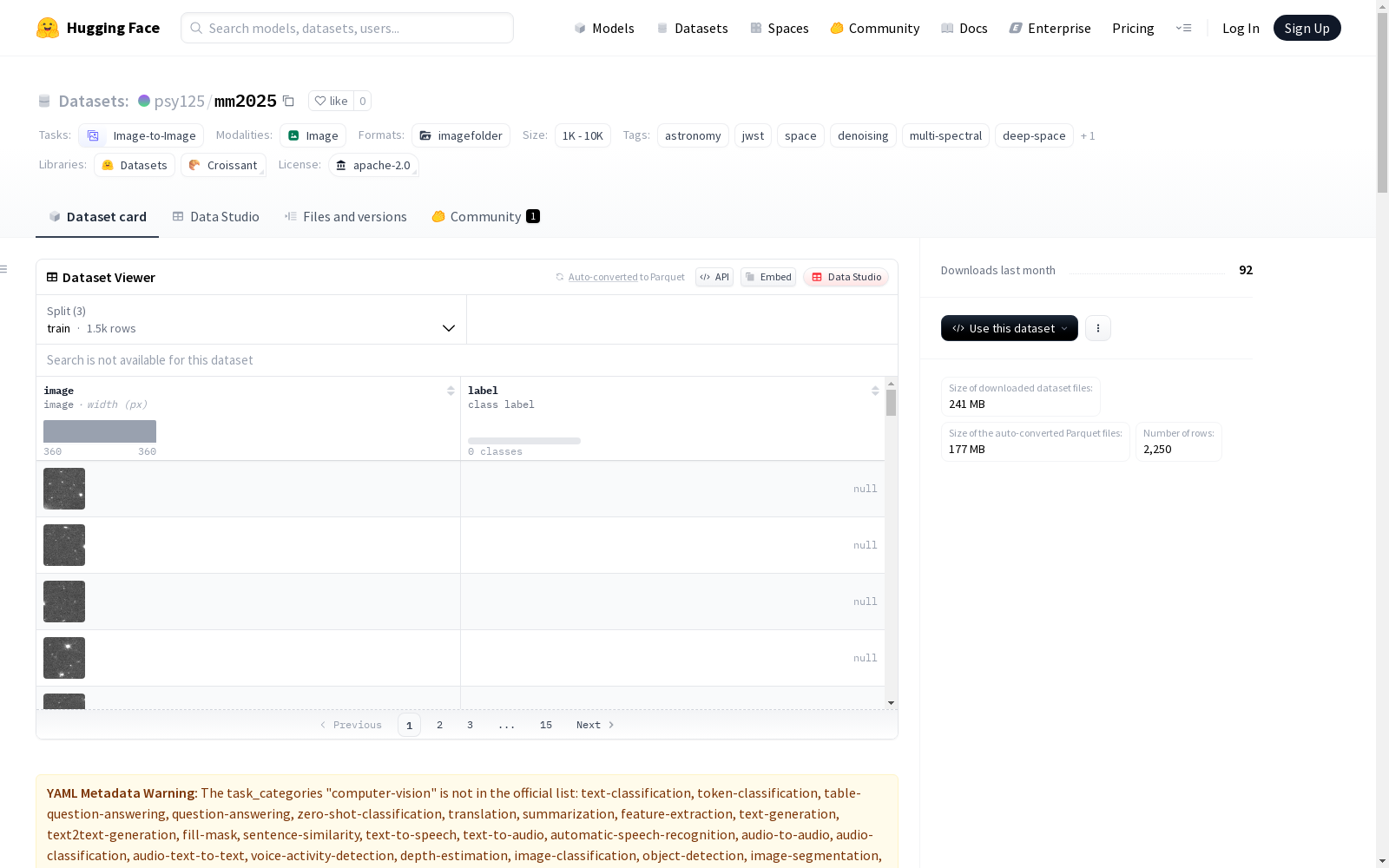Click the space tag
Viewport: 1389px width, 868px height.
point(800,135)
